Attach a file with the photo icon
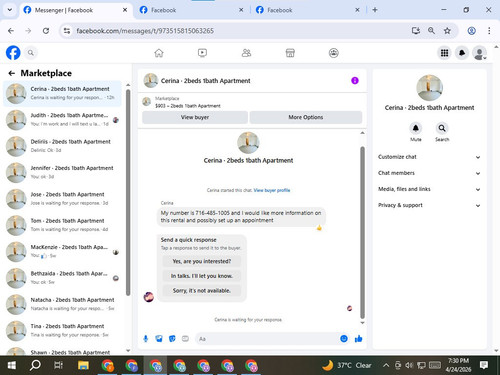The height and width of the screenshot is (375, 500). pos(159,339)
